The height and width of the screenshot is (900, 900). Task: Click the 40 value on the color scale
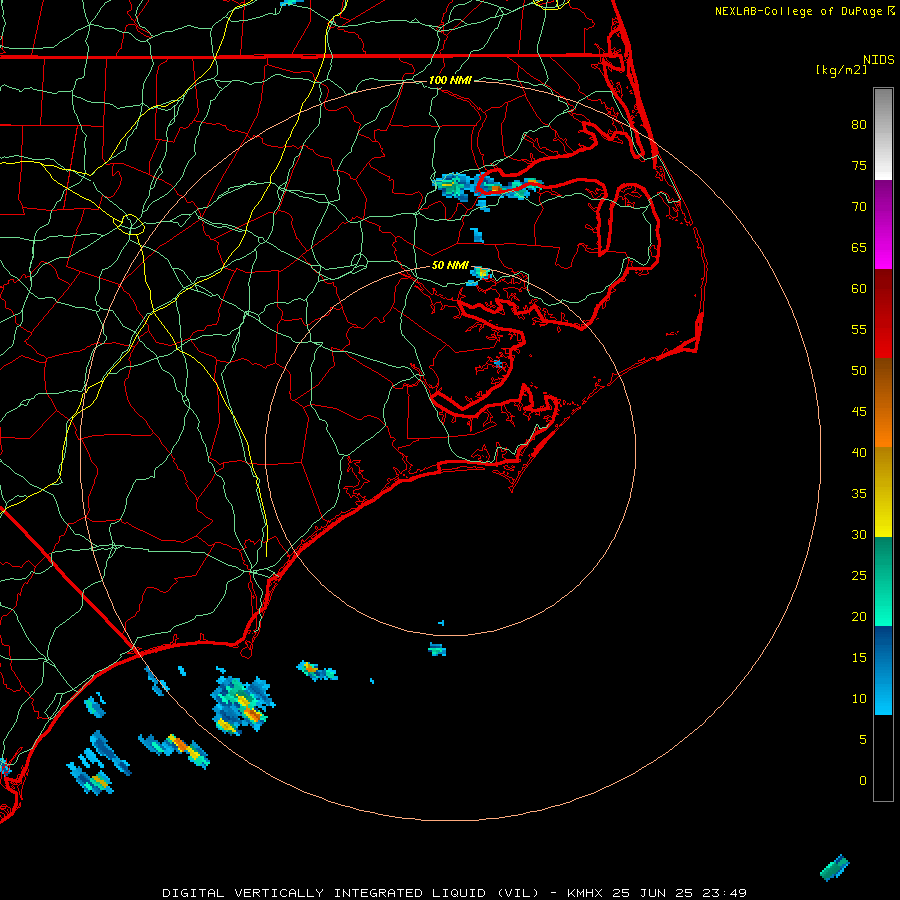pos(859,452)
